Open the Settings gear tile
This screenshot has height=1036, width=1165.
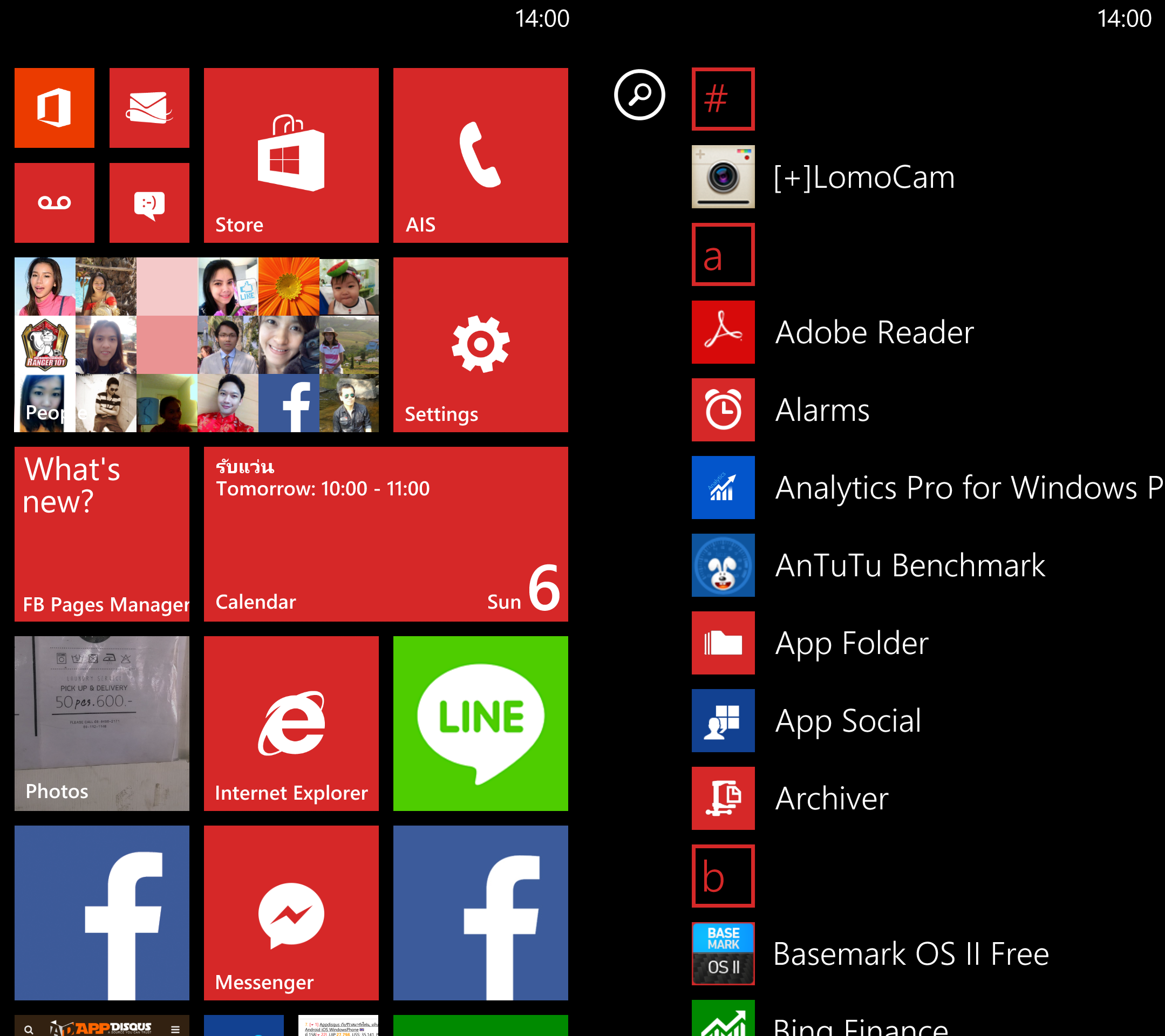(480, 345)
